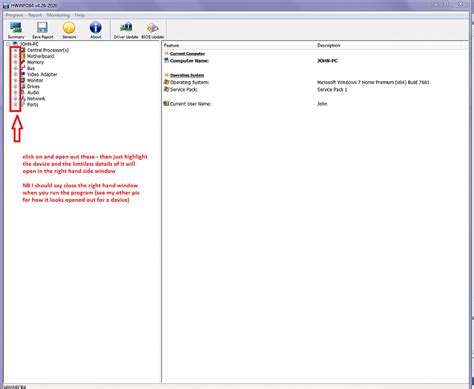This screenshot has height=389, width=474.
Task: Expand the Motherboard node
Action: [x=15, y=56]
